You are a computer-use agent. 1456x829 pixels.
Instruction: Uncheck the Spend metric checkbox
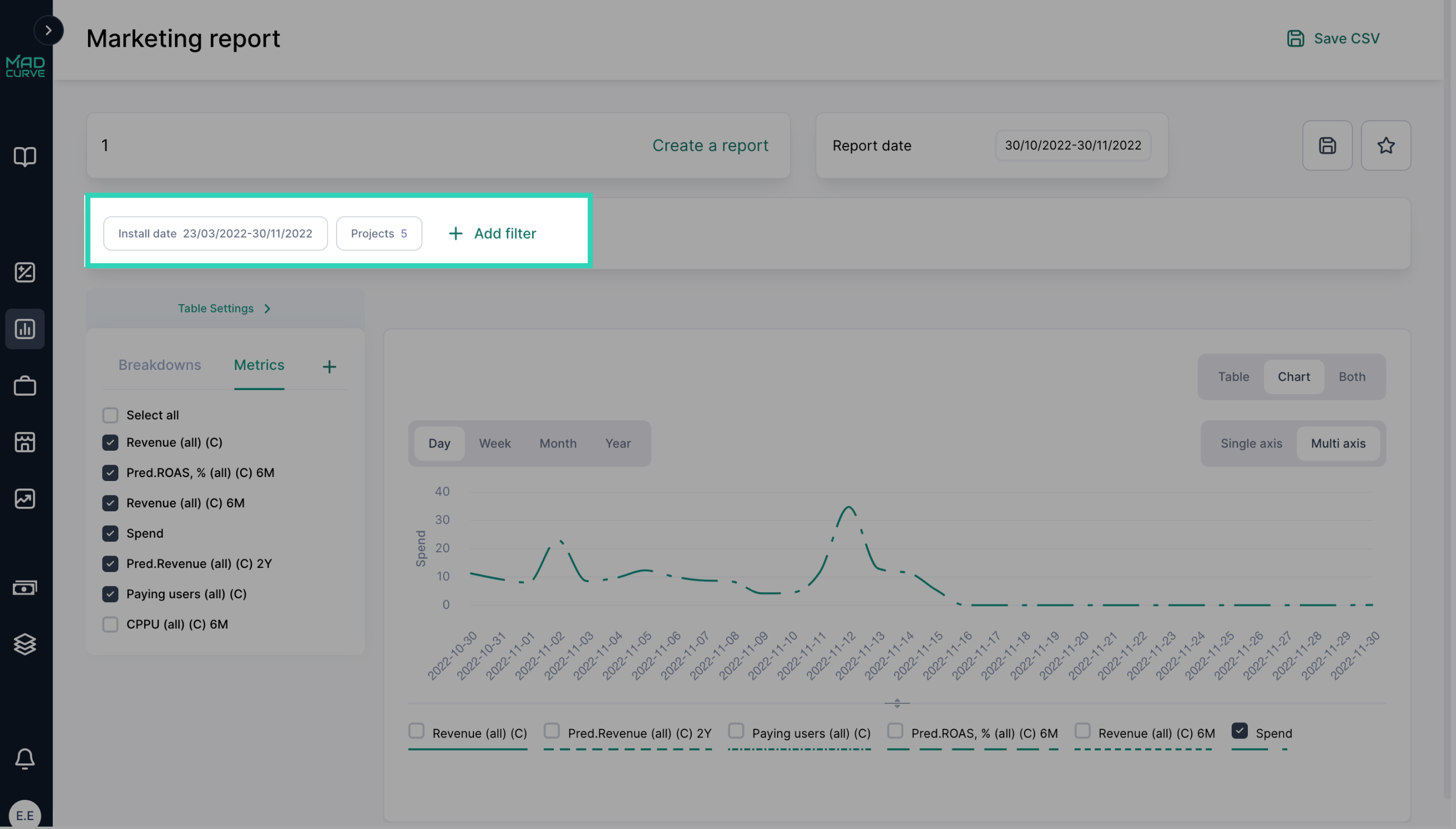click(110, 533)
